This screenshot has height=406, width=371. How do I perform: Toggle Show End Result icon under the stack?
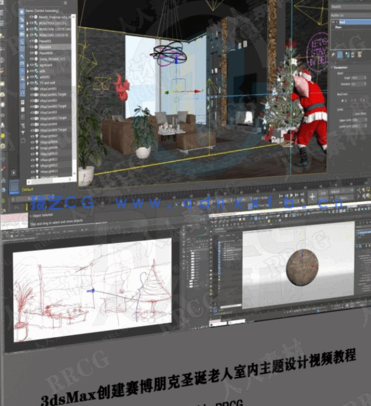coord(340,55)
